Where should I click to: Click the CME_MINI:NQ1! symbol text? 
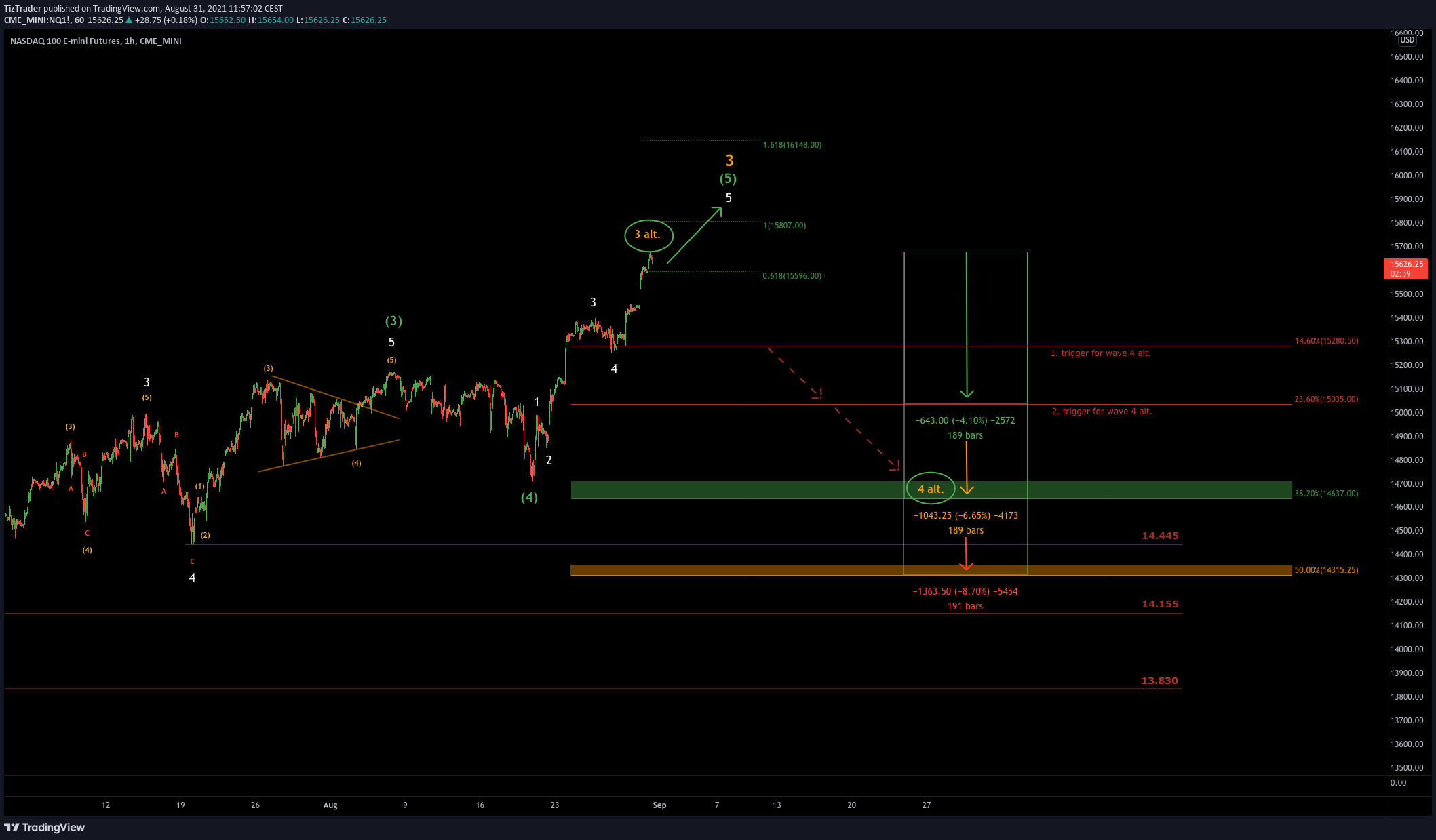[37, 20]
